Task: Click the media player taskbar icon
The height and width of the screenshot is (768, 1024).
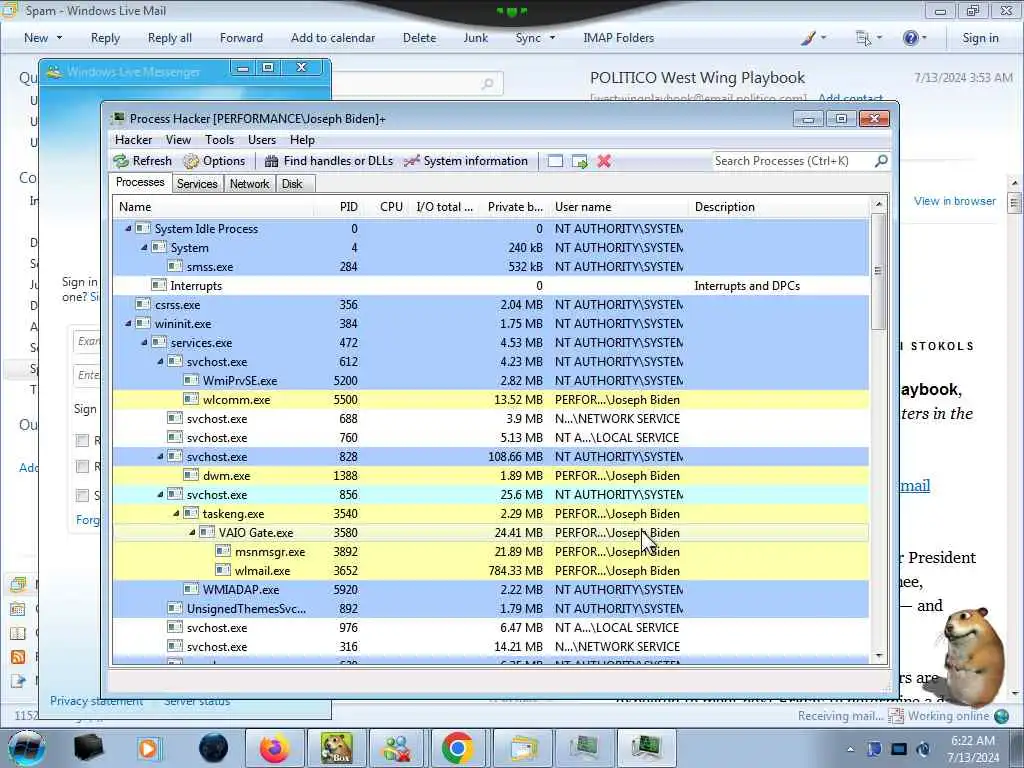Action: (149, 748)
